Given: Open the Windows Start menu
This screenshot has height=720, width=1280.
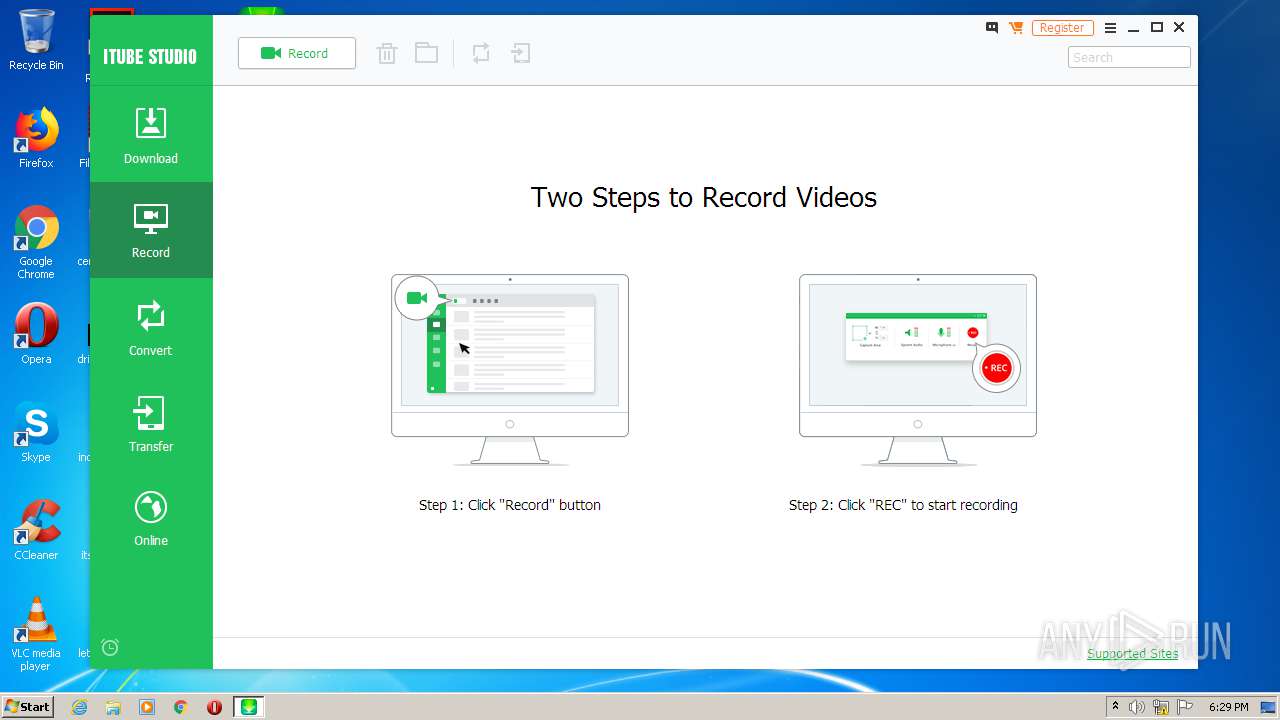Looking at the screenshot, I should click(28, 706).
